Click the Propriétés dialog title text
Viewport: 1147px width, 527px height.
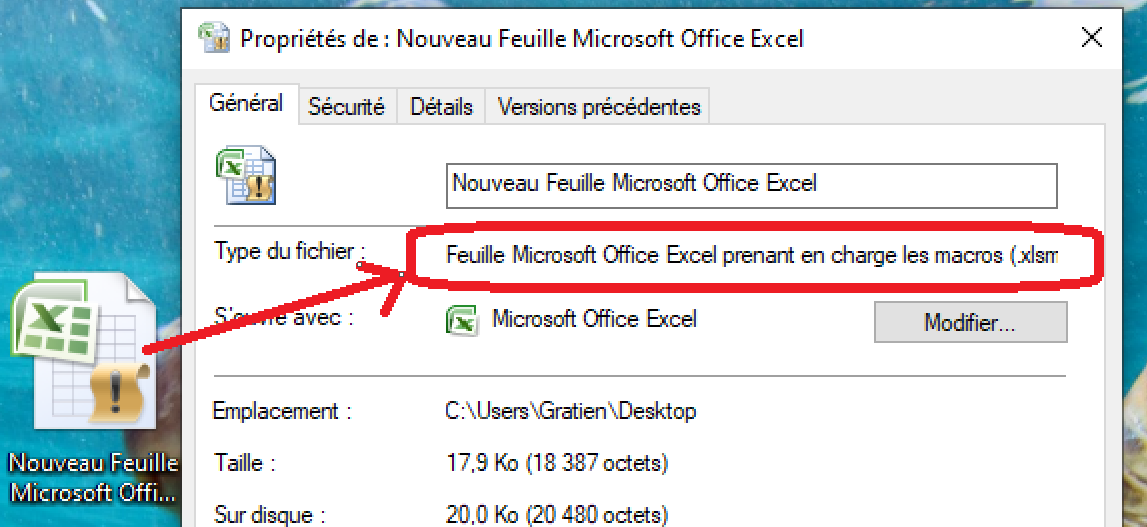(x=520, y=39)
